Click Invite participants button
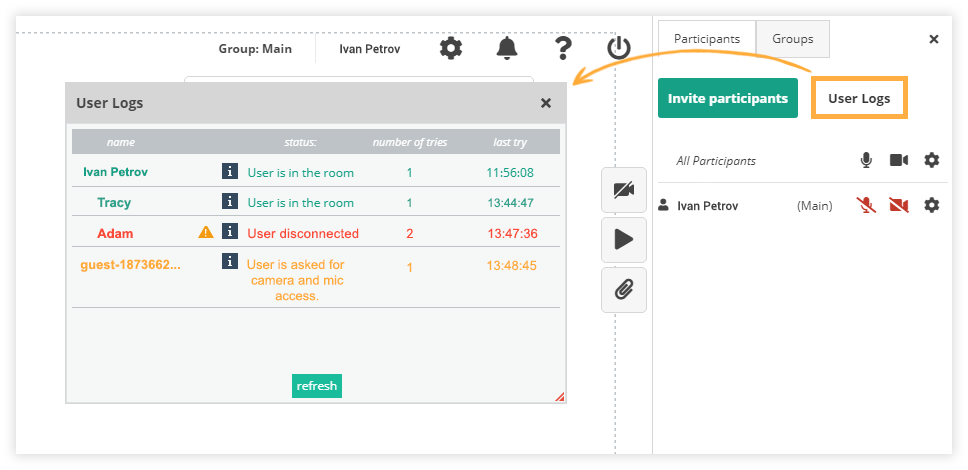The width and height of the screenshot is (968, 470). pyautogui.click(x=728, y=98)
